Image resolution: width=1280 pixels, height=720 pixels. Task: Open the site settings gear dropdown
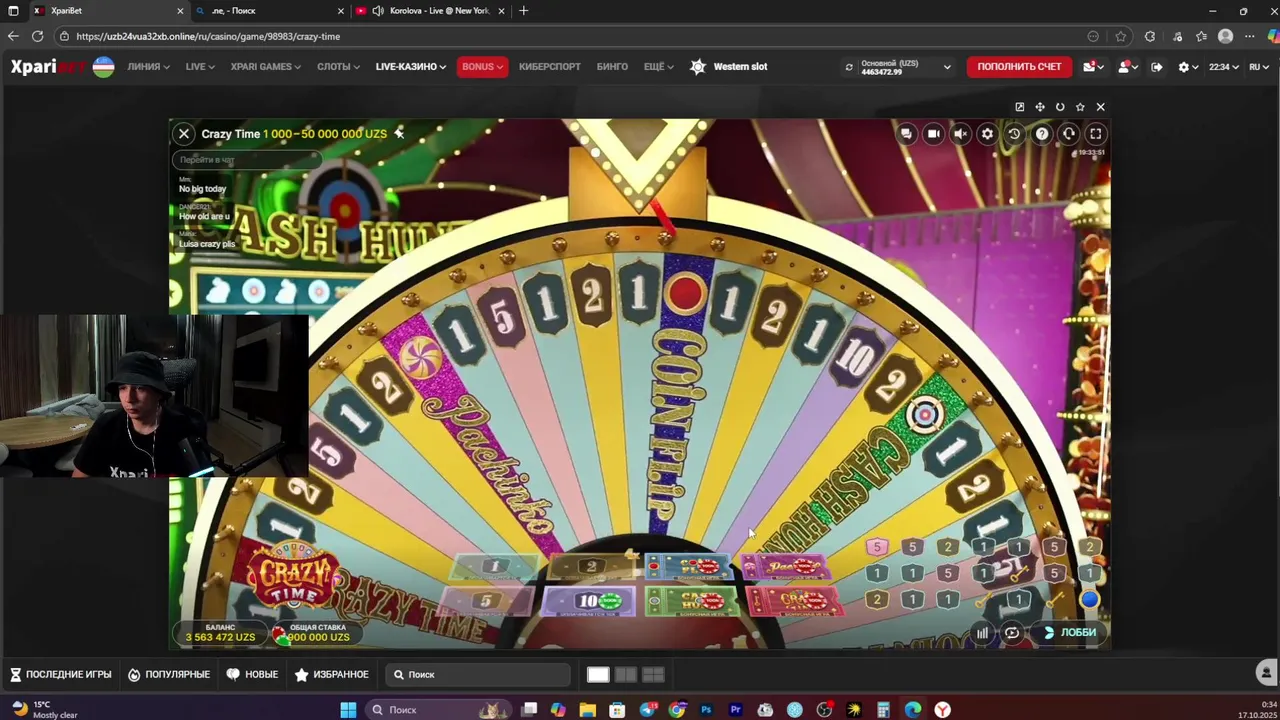tap(1188, 67)
